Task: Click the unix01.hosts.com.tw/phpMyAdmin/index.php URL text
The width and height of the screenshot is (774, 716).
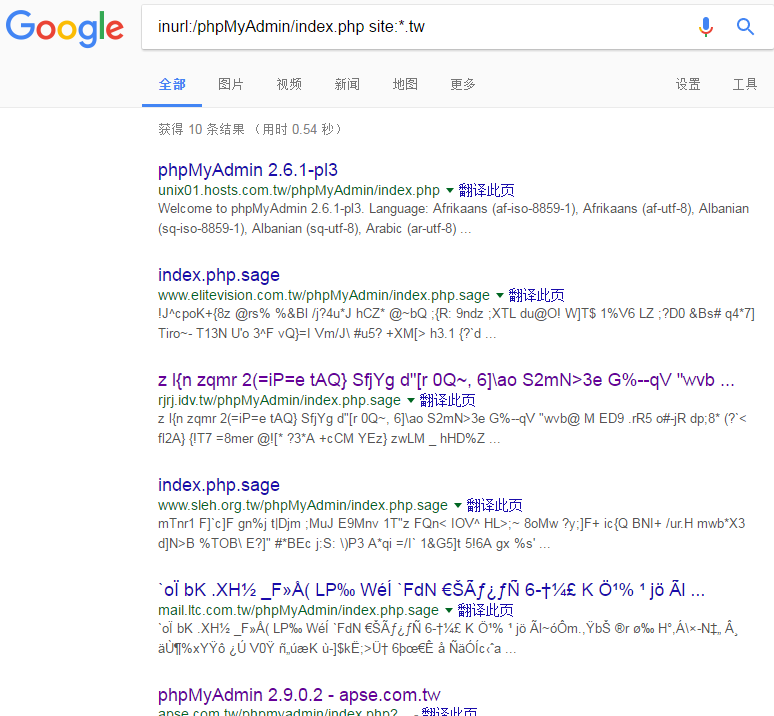Action: tap(299, 190)
